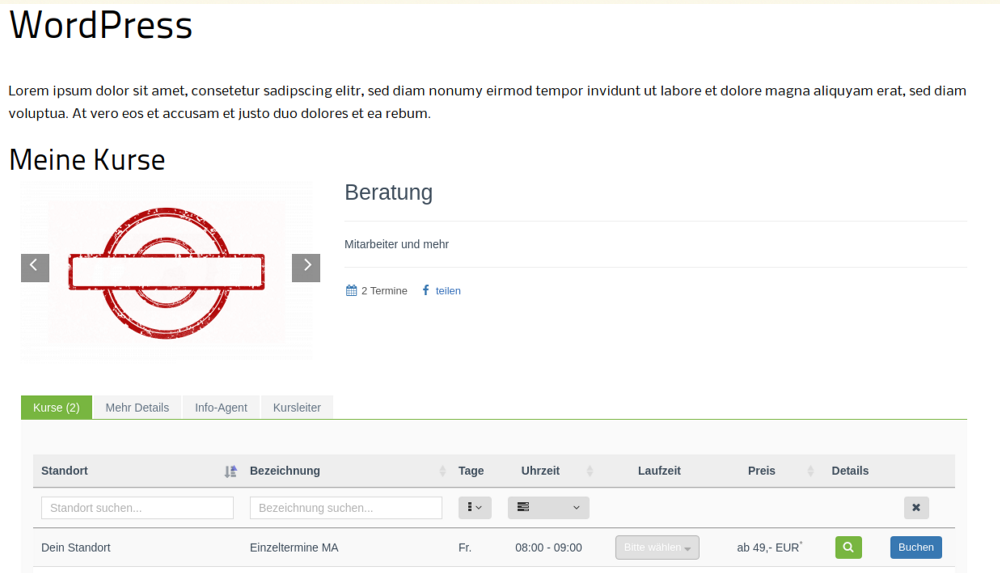Sort table by Standort column
1000x573 pixels.
tap(231, 471)
